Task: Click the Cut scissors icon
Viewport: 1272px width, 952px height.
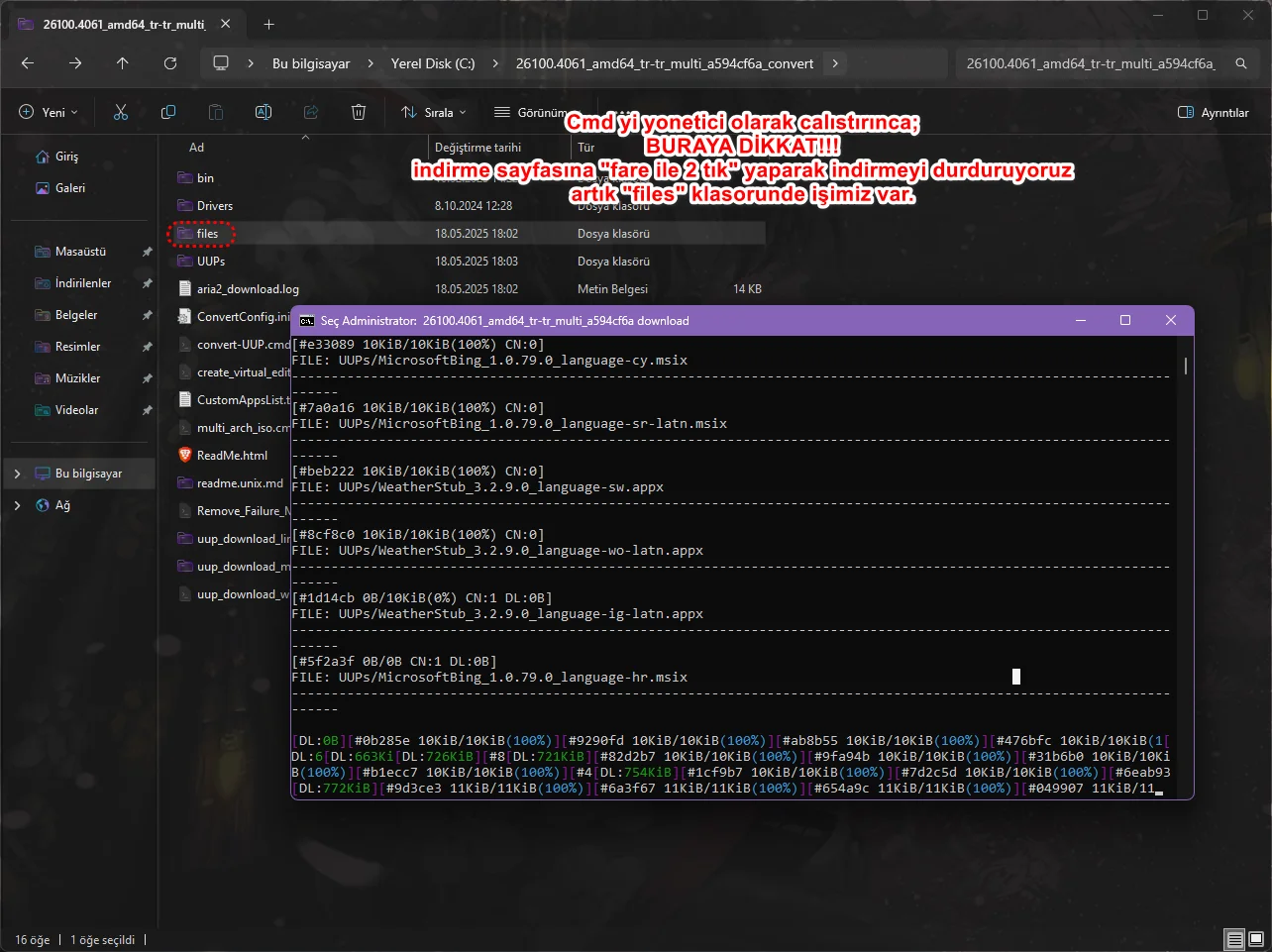Action: click(x=121, y=112)
